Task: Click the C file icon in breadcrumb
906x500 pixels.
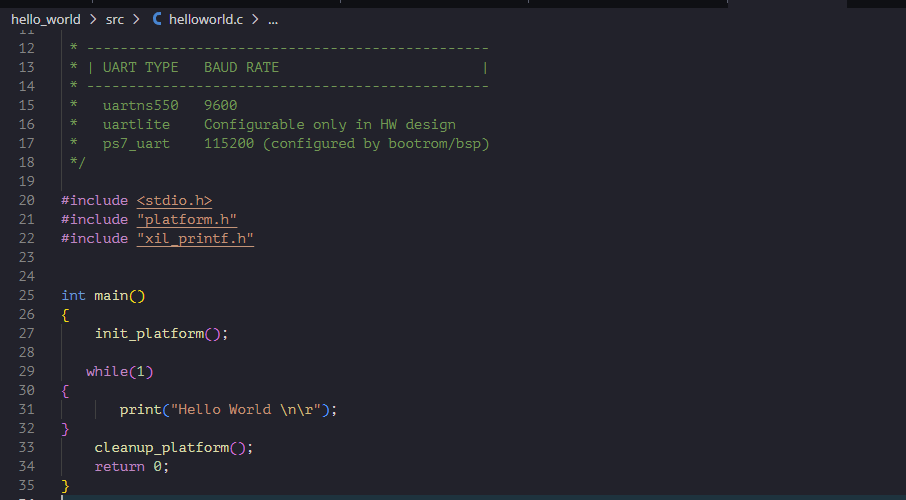Action: pyautogui.click(x=157, y=19)
